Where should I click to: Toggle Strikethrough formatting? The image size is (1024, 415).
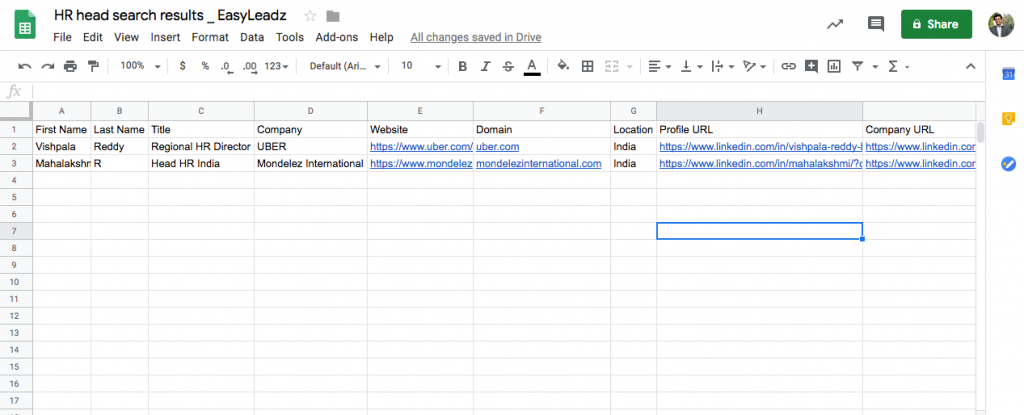[x=508, y=66]
